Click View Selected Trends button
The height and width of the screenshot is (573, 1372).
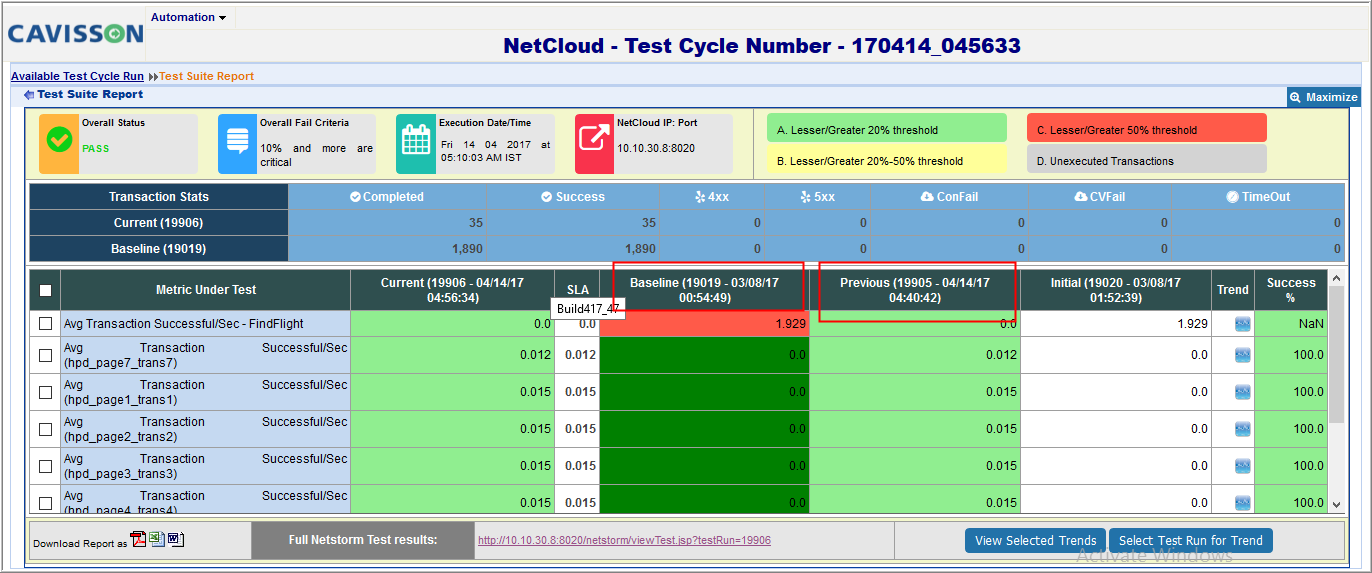point(1036,540)
